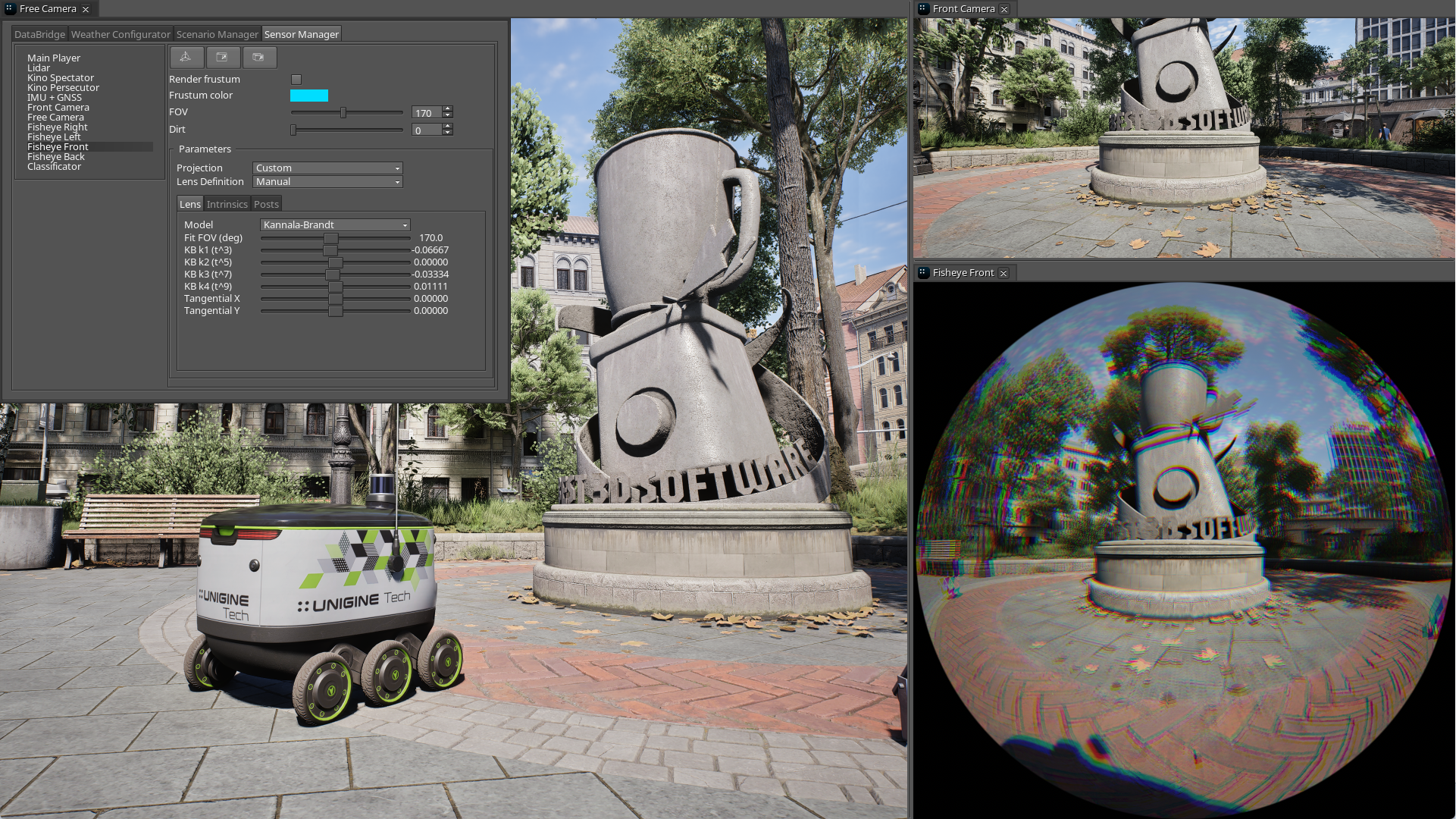
Task: Open the Lens Definition dropdown
Action: pos(327,182)
